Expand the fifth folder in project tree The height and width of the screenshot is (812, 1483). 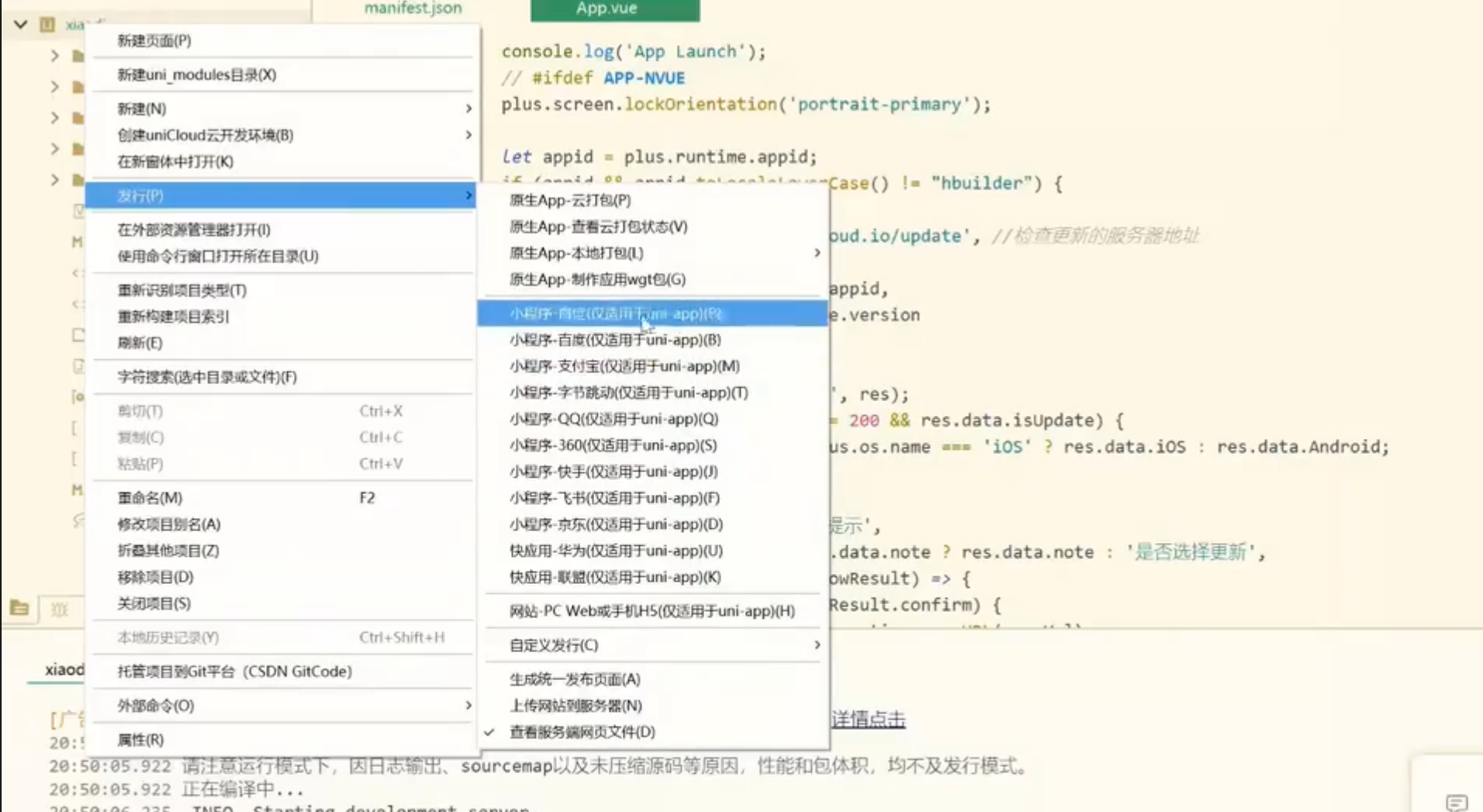click(x=54, y=180)
